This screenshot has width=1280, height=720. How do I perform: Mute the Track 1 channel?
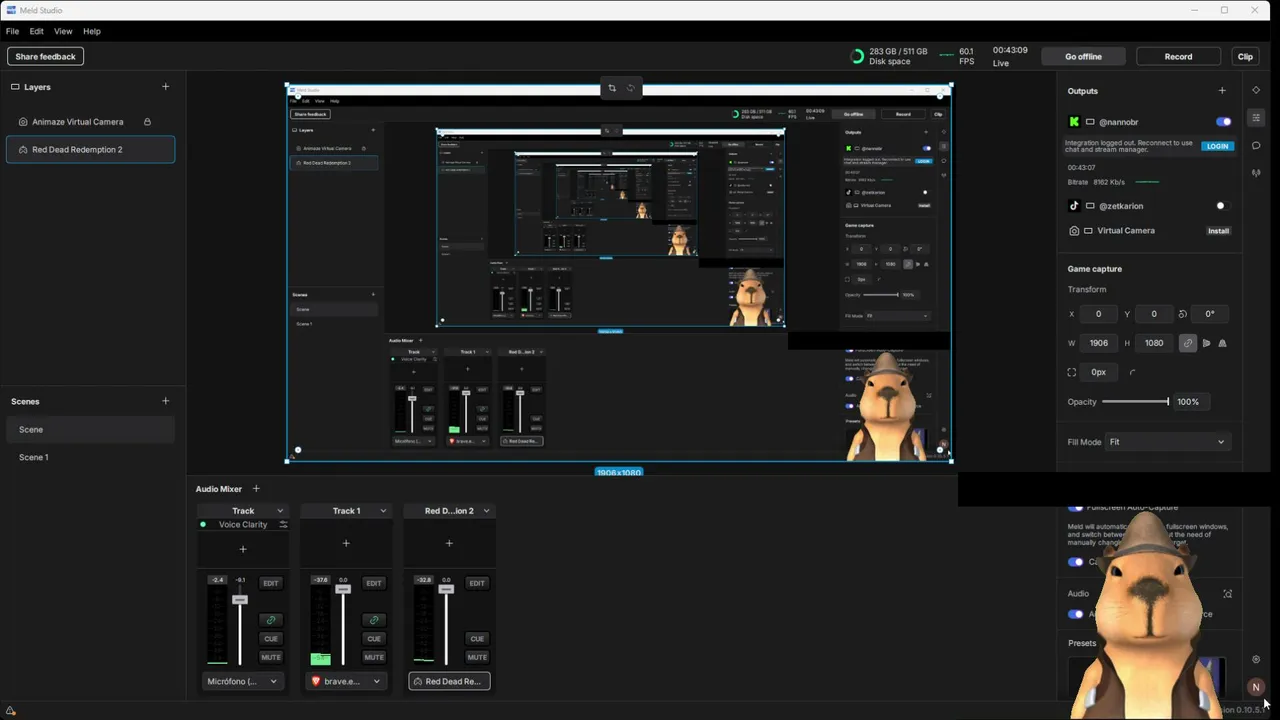373,657
